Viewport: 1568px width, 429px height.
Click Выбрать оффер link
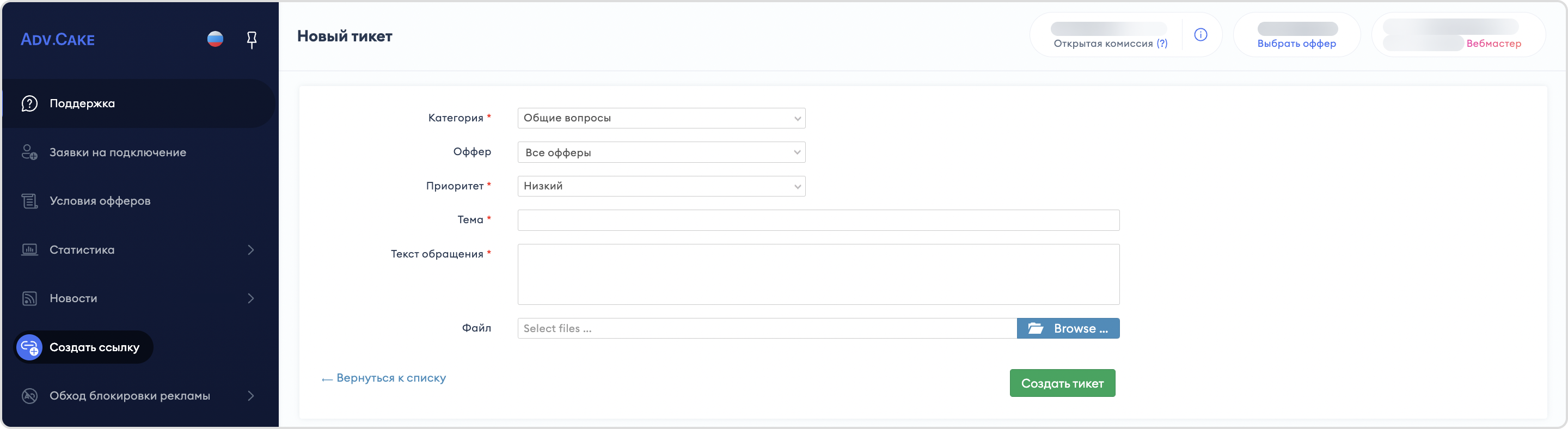(1296, 44)
